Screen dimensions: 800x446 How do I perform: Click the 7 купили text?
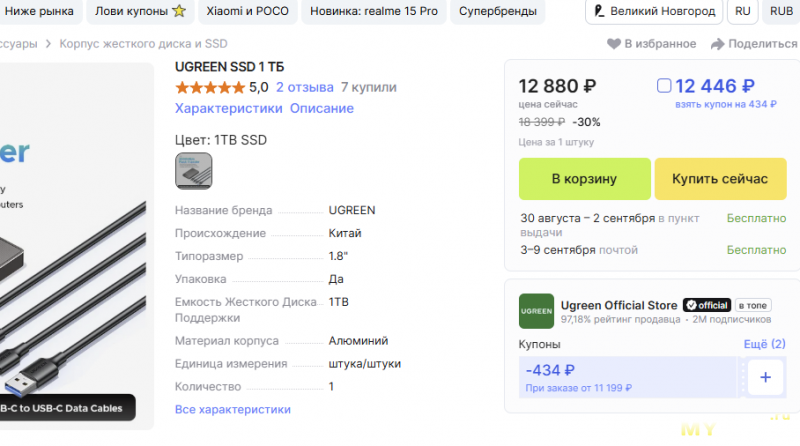point(368,87)
